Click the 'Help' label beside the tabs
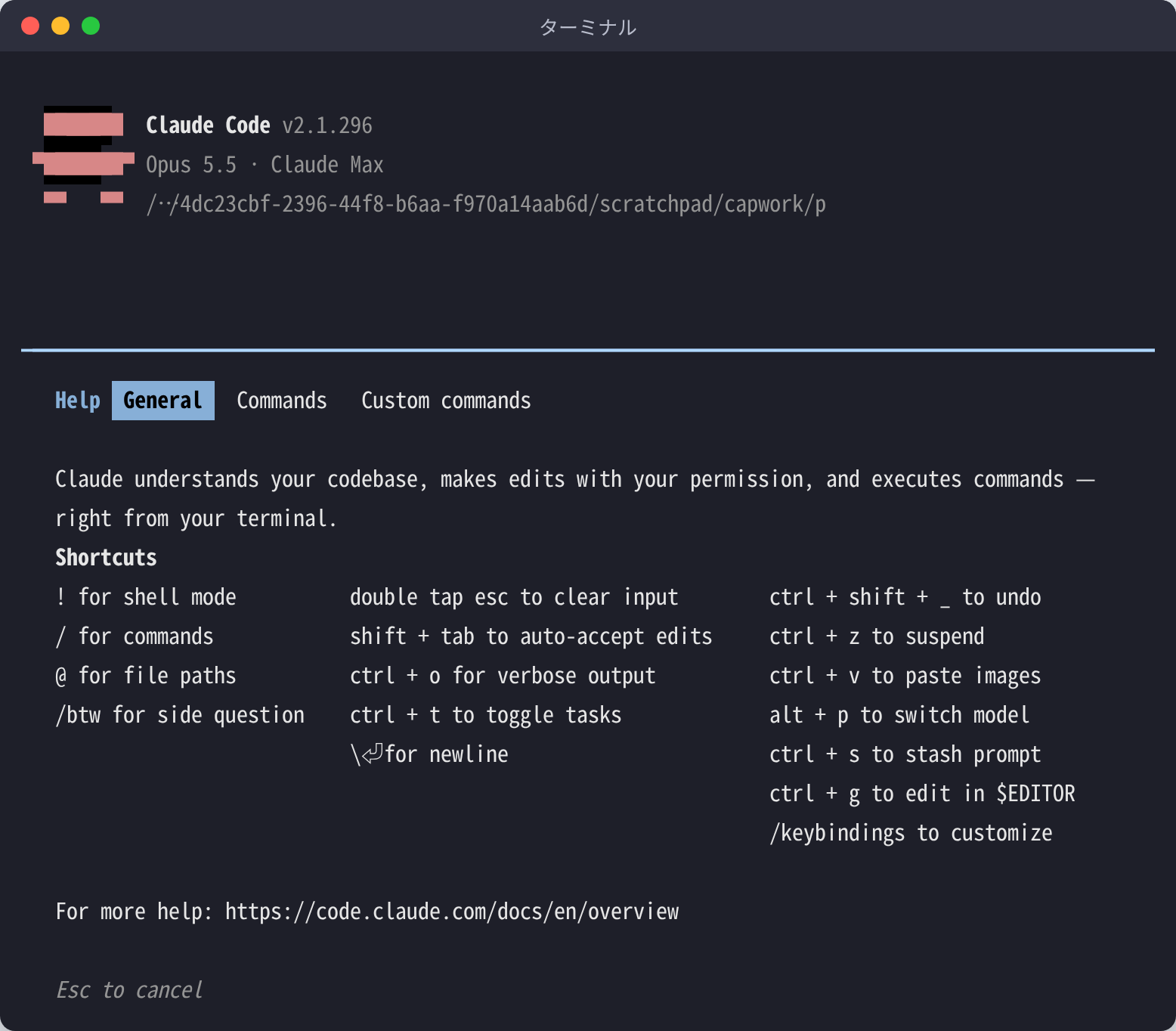Screen dimensions: 1176x1031 click(78, 401)
